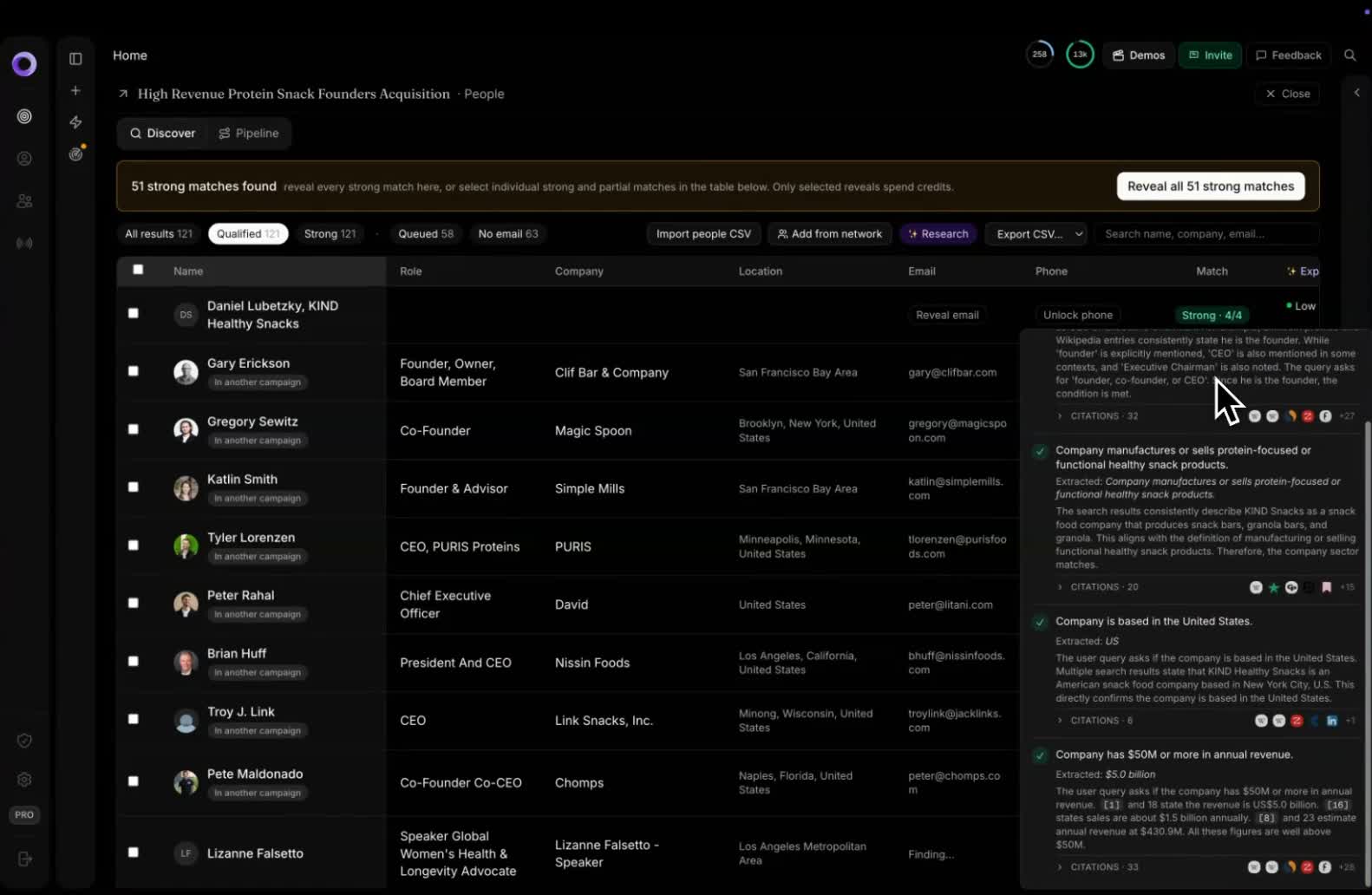Click the Strong · 4/4 match badge
Screen dimensions: 1372x895
[1212, 315]
